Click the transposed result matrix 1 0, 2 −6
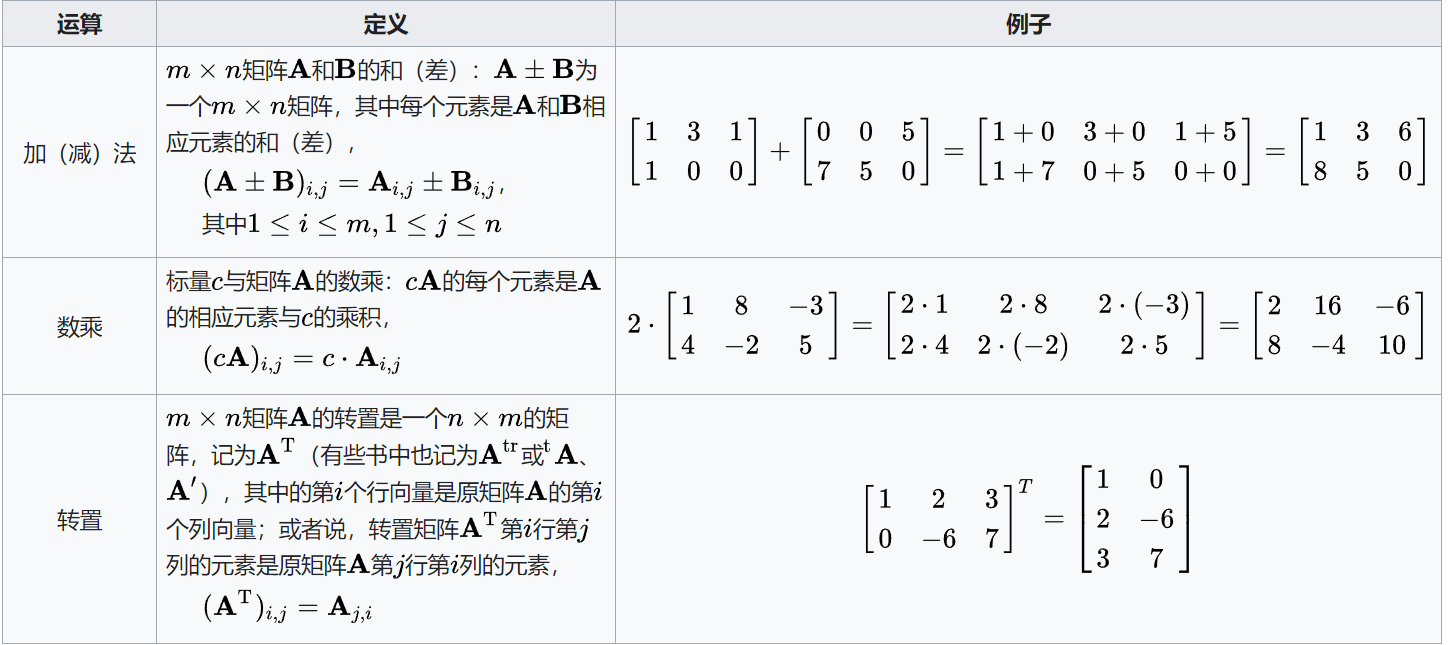1448x645 pixels. coord(1135,519)
